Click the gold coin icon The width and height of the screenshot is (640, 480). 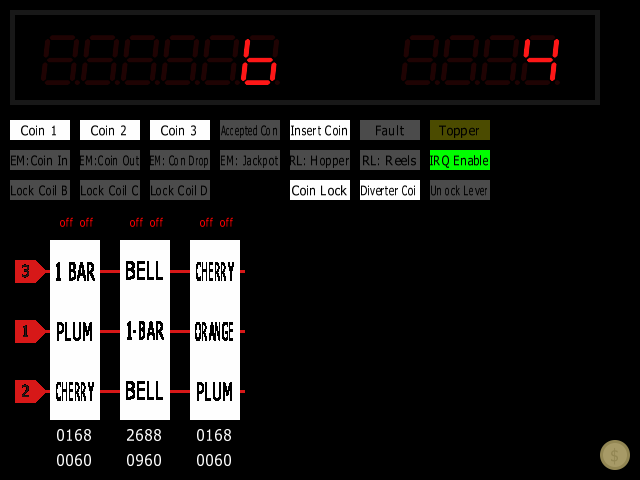(x=615, y=455)
